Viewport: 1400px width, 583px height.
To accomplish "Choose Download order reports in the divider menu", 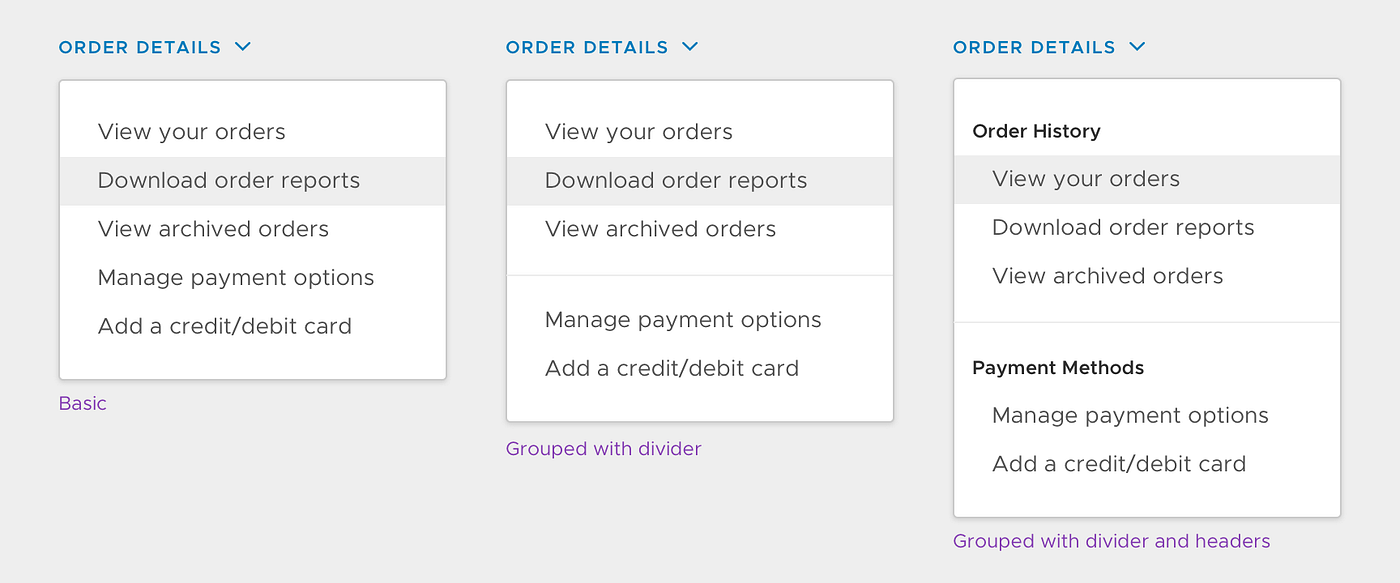I will (x=675, y=180).
